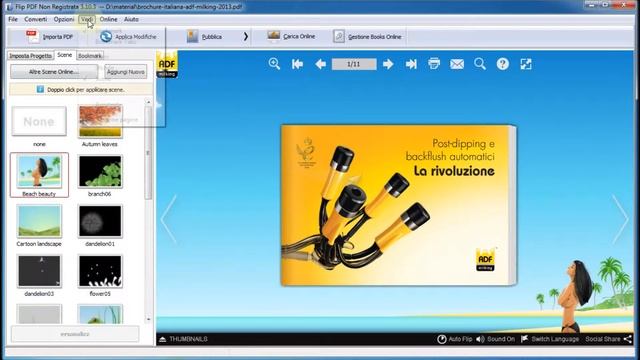The width and height of the screenshot is (640, 360).
Task: Click page number field showing 1/11
Action: pyautogui.click(x=354, y=64)
